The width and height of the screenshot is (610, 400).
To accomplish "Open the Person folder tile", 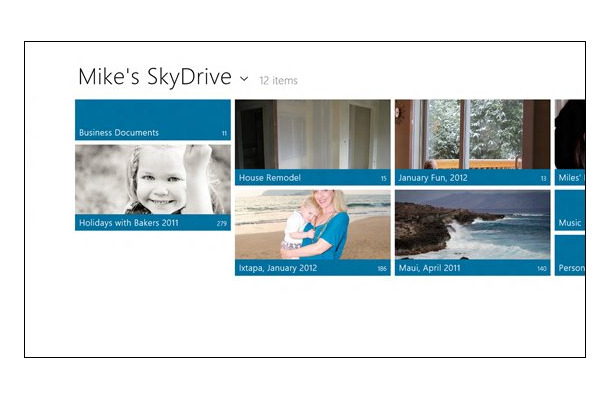I will [570, 256].
